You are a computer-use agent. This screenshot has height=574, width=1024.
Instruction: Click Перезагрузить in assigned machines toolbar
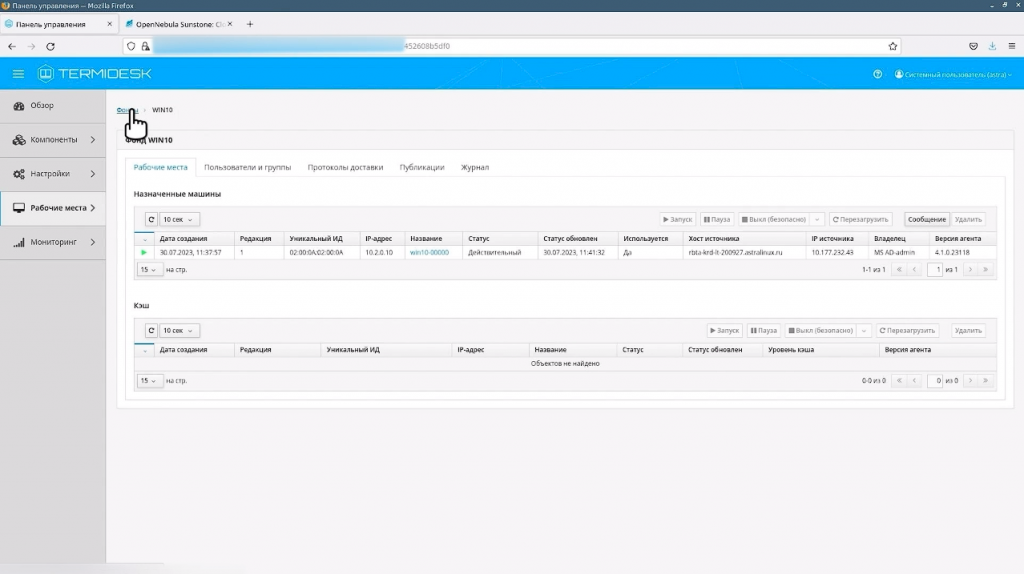click(x=860, y=219)
